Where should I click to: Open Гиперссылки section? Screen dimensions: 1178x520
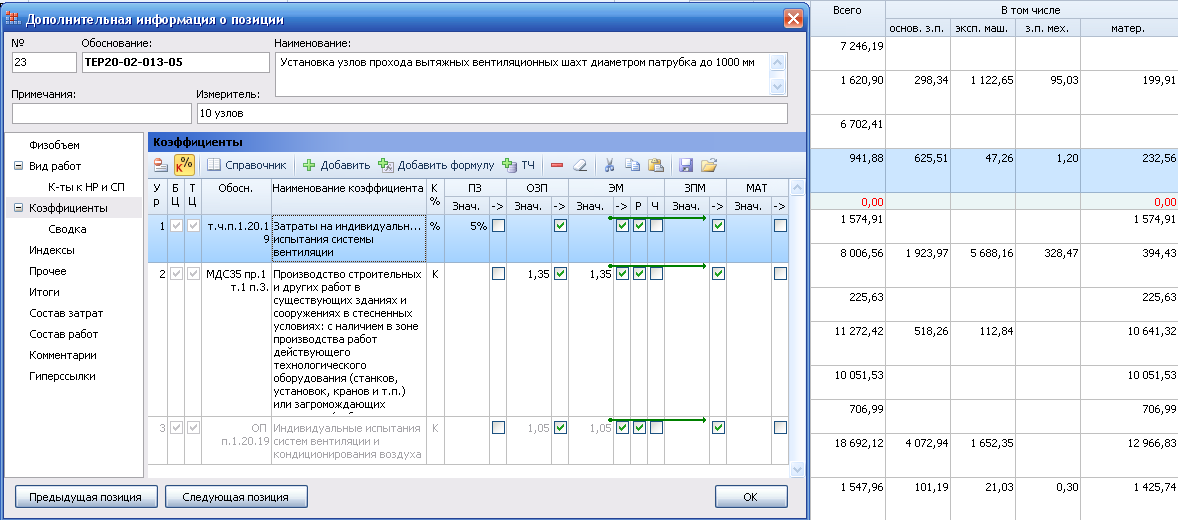pos(62,376)
